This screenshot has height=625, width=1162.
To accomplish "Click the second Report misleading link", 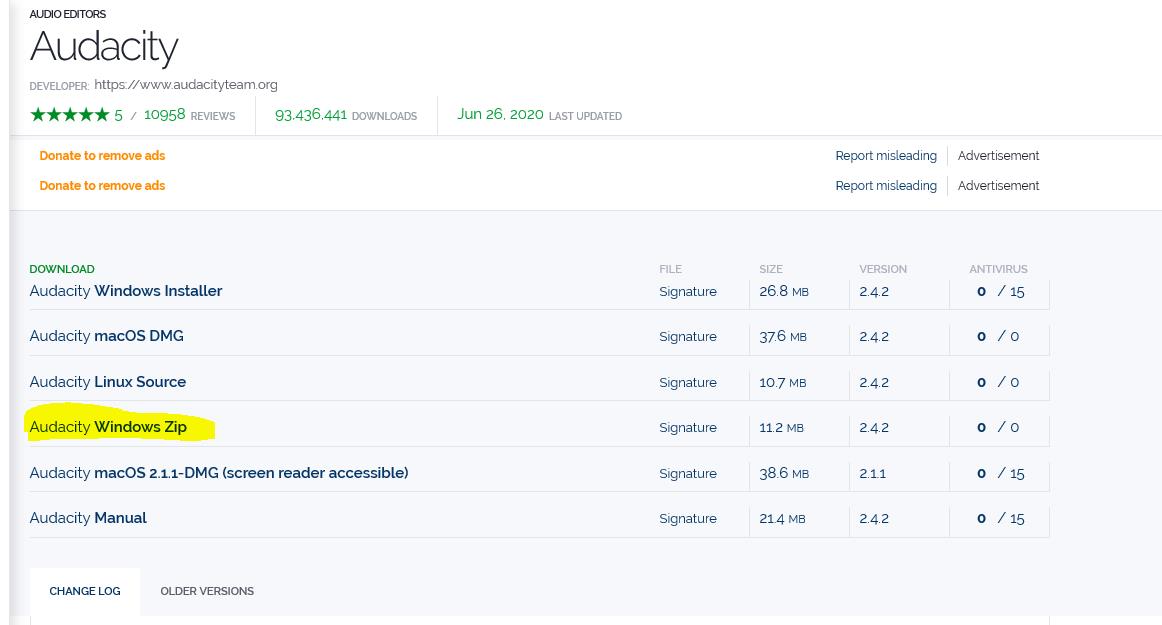I will (886, 185).
